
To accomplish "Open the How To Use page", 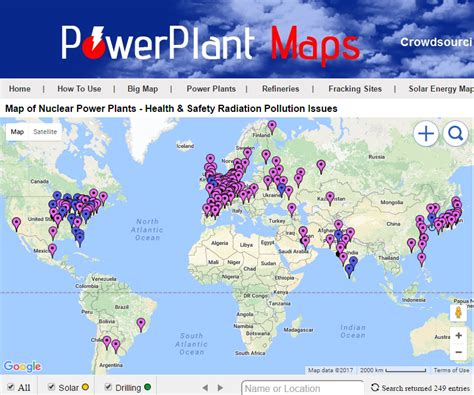I will click(x=79, y=89).
